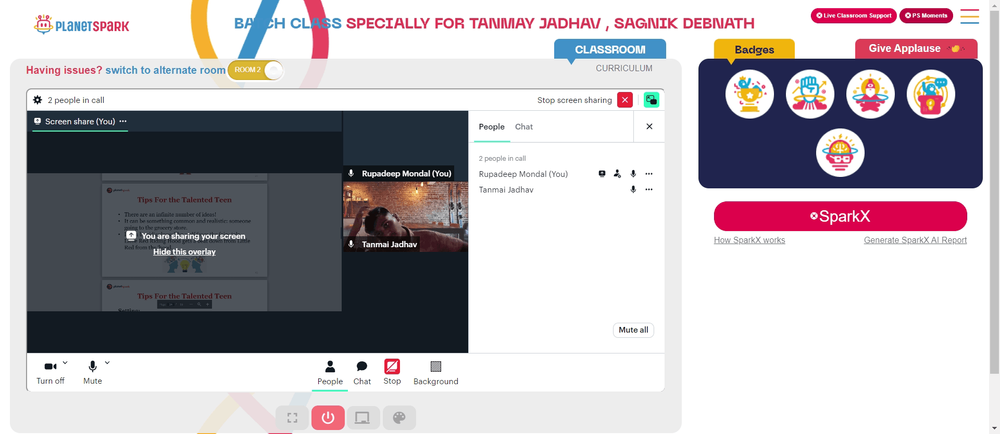The width and height of the screenshot is (1000, 434).
Task: Open more options for Rupadeep Mondal
Action: pyautogui.click(x=649, y=173)
